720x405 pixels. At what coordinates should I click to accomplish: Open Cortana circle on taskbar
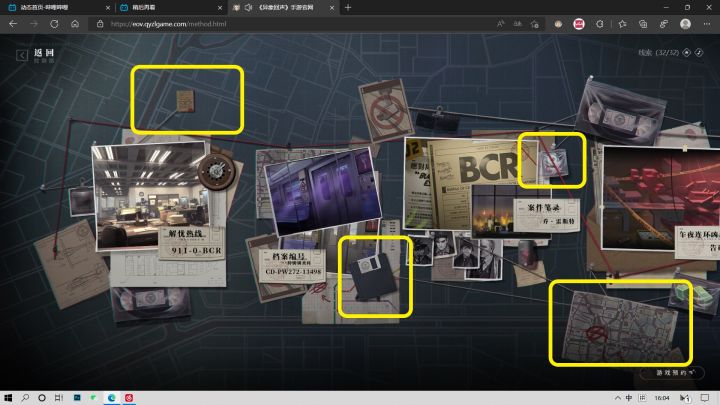click(42, 398)
